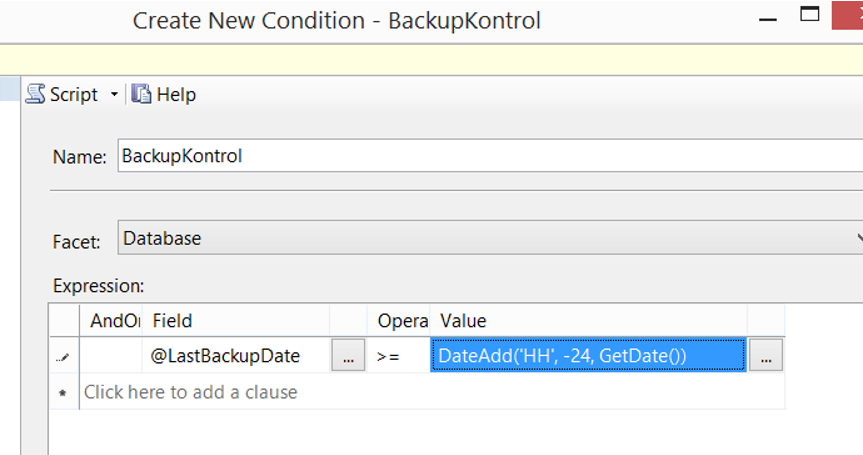Select the DateAdd value cell
Screen dimensions: 863x455
588,355
